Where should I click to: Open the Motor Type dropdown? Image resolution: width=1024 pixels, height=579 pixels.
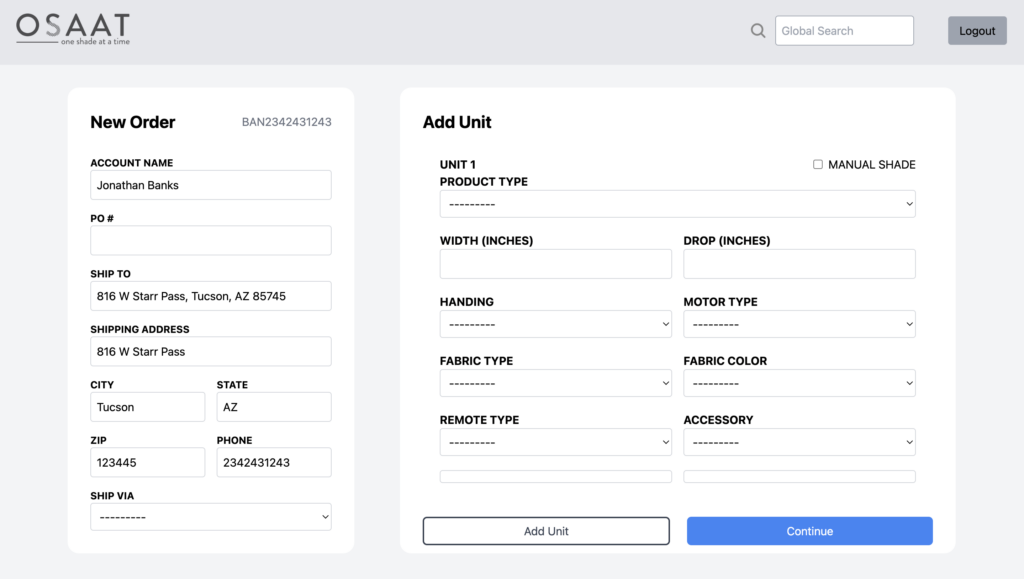click(x=799, y=324)
